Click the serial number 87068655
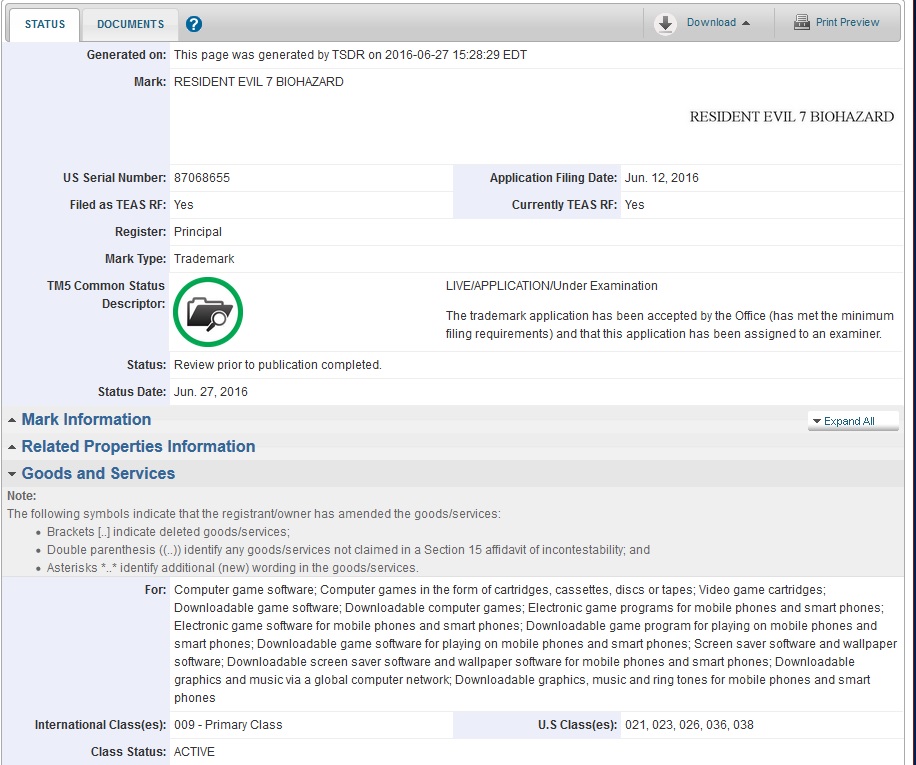916x765 pixels. pos(202,178)
